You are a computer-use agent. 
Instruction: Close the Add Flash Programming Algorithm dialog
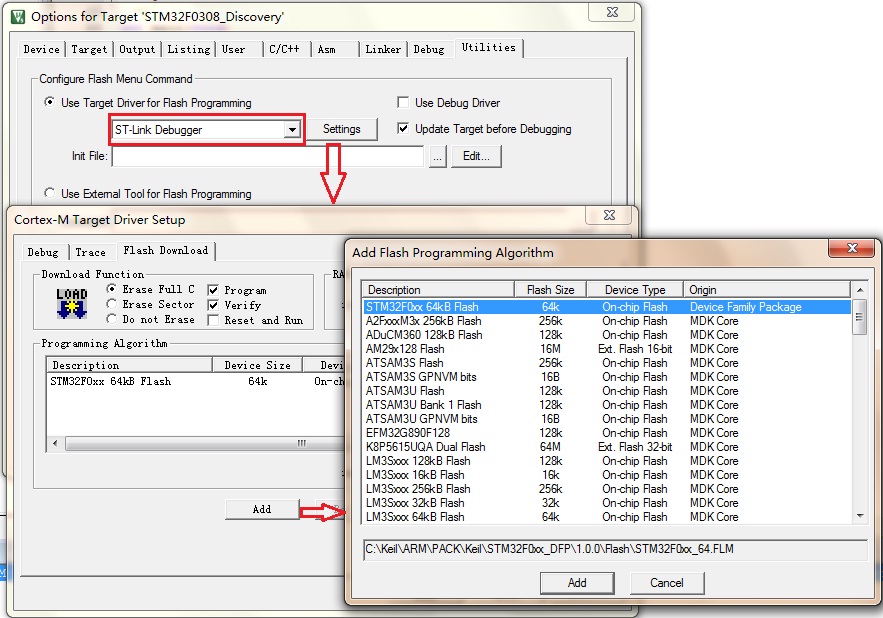click(x=851, y=248)
